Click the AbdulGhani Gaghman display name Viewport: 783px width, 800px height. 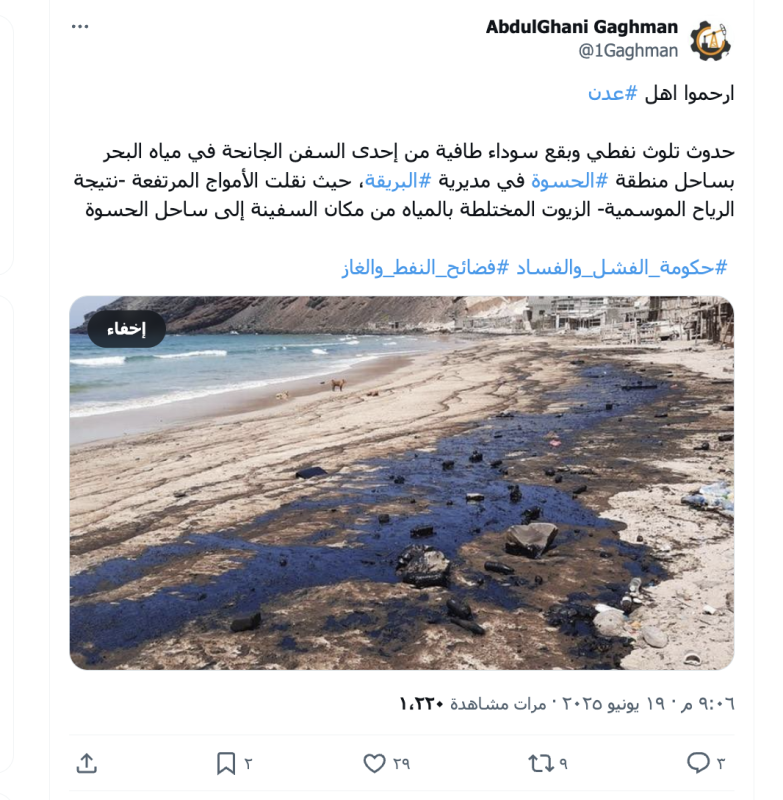pos(582,27)
